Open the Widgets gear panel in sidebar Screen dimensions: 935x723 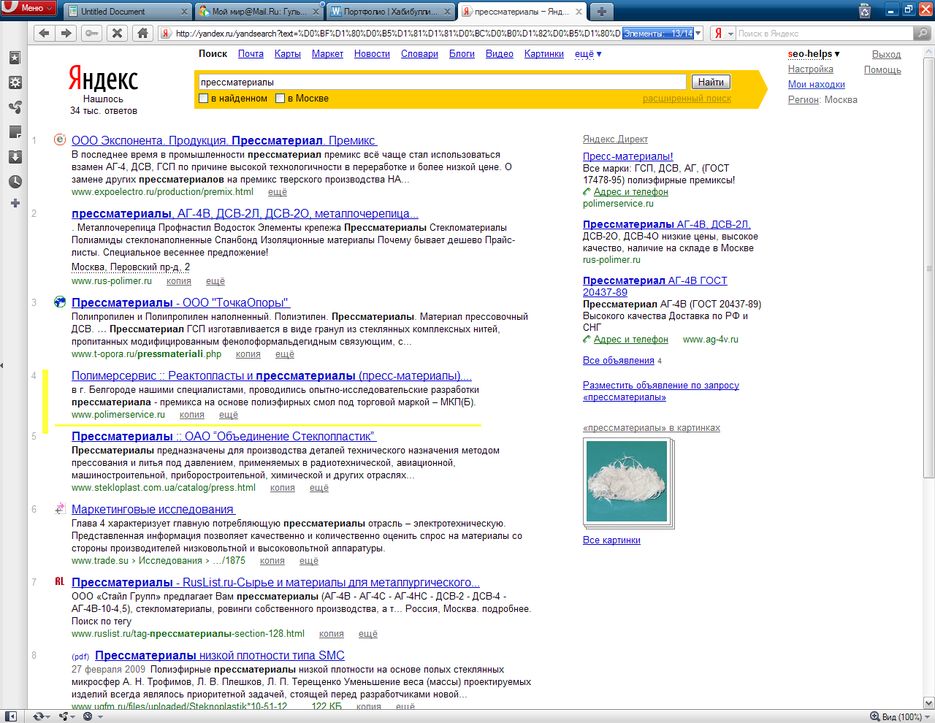15,82
